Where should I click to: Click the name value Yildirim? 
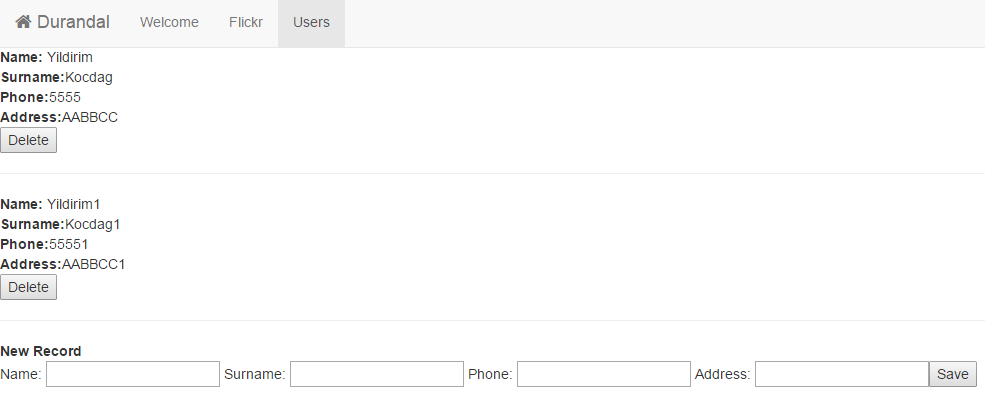70,57
